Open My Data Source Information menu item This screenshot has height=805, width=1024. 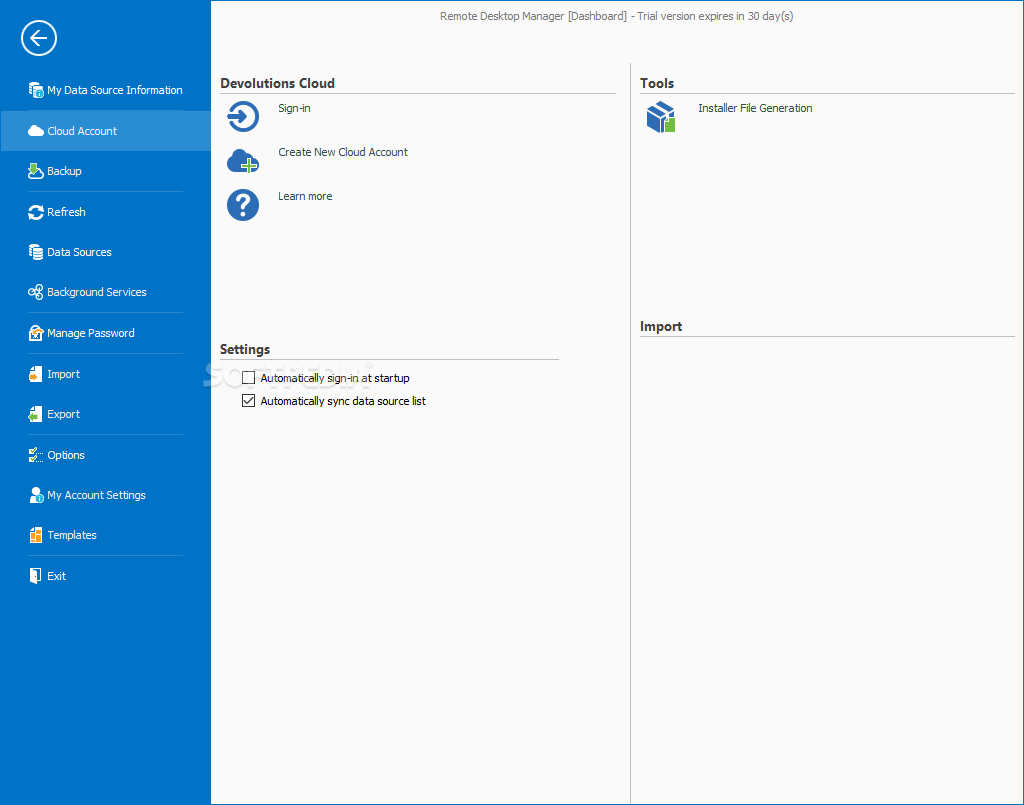point(106,90)
